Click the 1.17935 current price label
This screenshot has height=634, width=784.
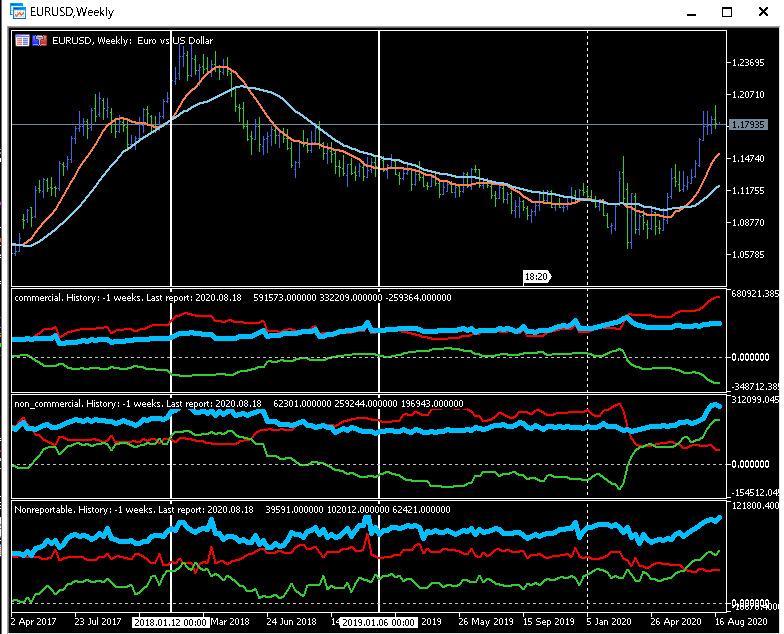[x=749, y=125]
